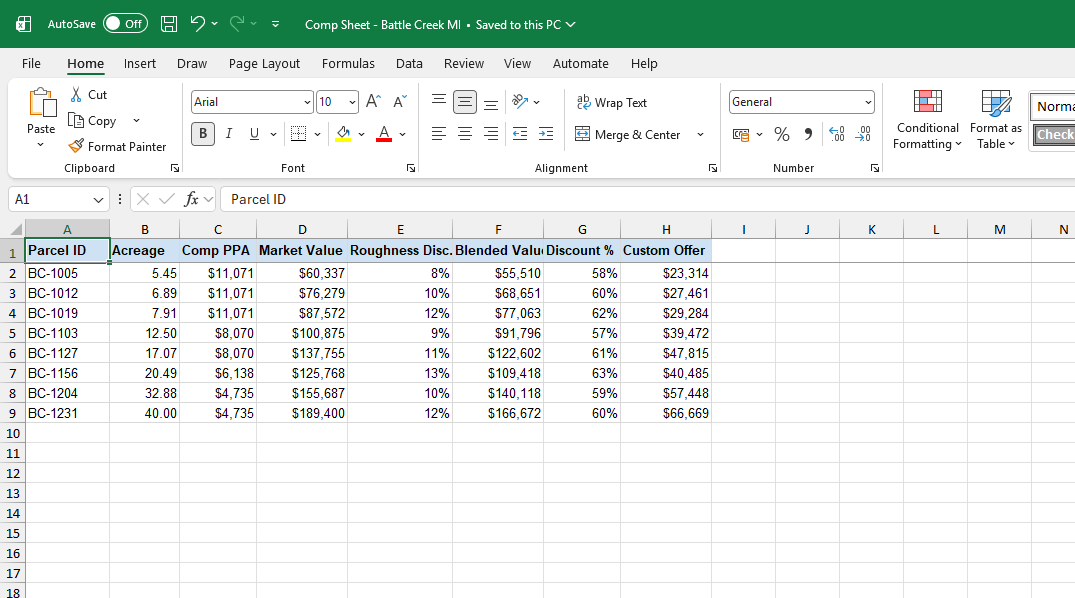
Task: Open Conditional Formatting menu
Action: (928, 119)
